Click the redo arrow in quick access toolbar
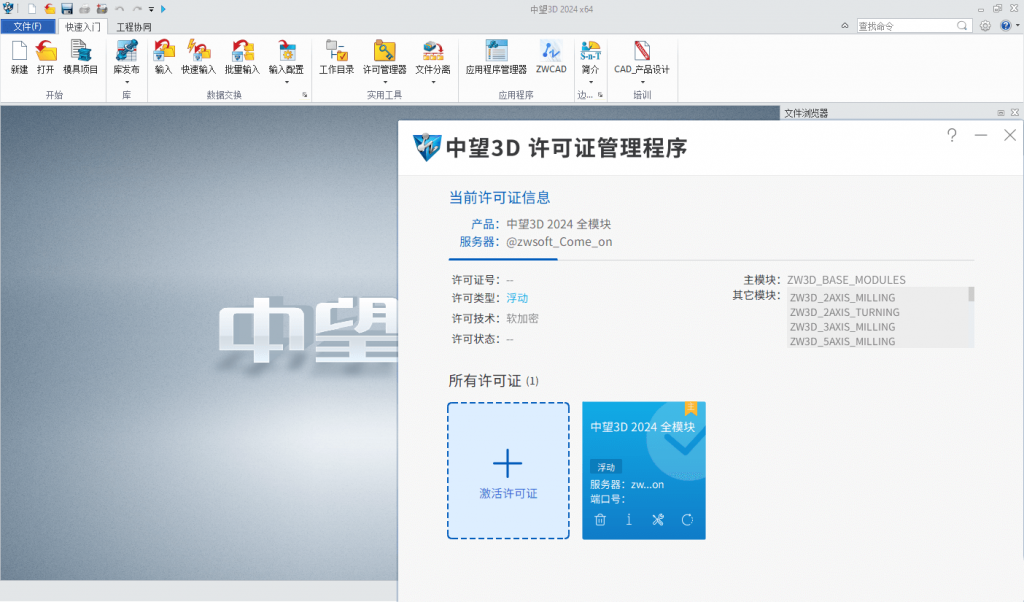The image size is (1024, 602). (x=137, y=9)
